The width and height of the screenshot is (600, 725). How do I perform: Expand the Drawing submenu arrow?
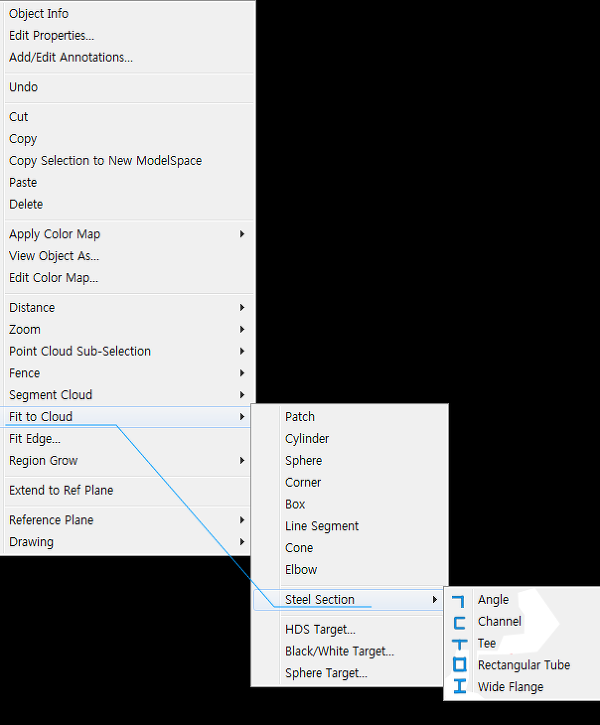pos(242,541)
